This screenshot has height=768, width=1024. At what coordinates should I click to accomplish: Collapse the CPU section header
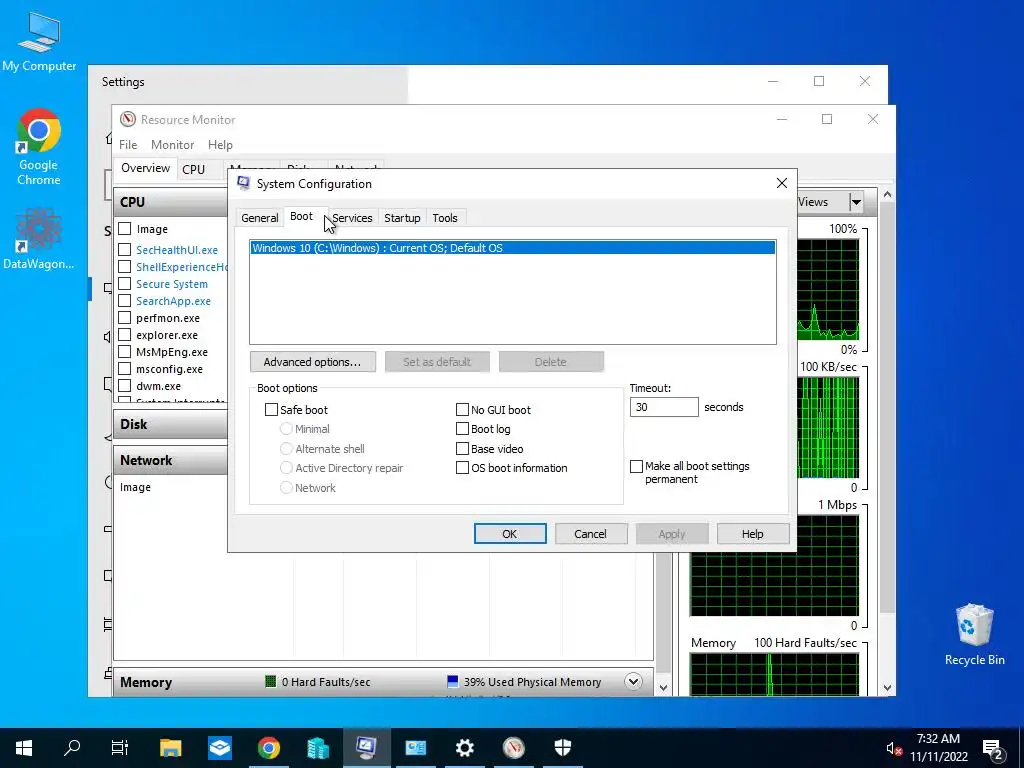click(170, 202)
